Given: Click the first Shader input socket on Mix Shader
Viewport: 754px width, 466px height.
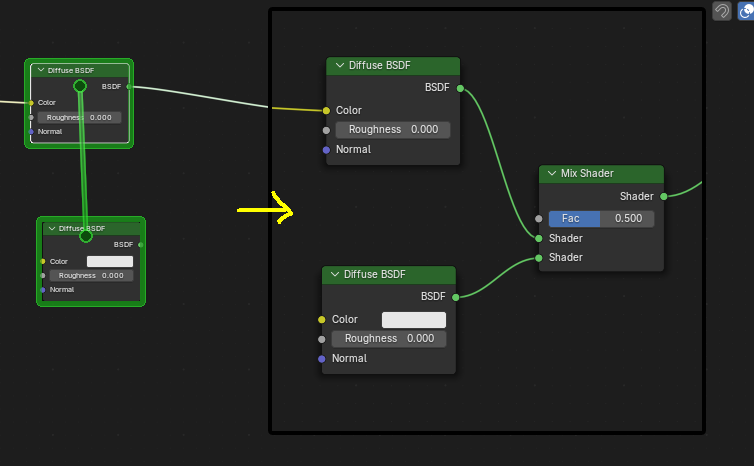Looking at the screenshot, I should pyautogui.click(x=539, y=238).
